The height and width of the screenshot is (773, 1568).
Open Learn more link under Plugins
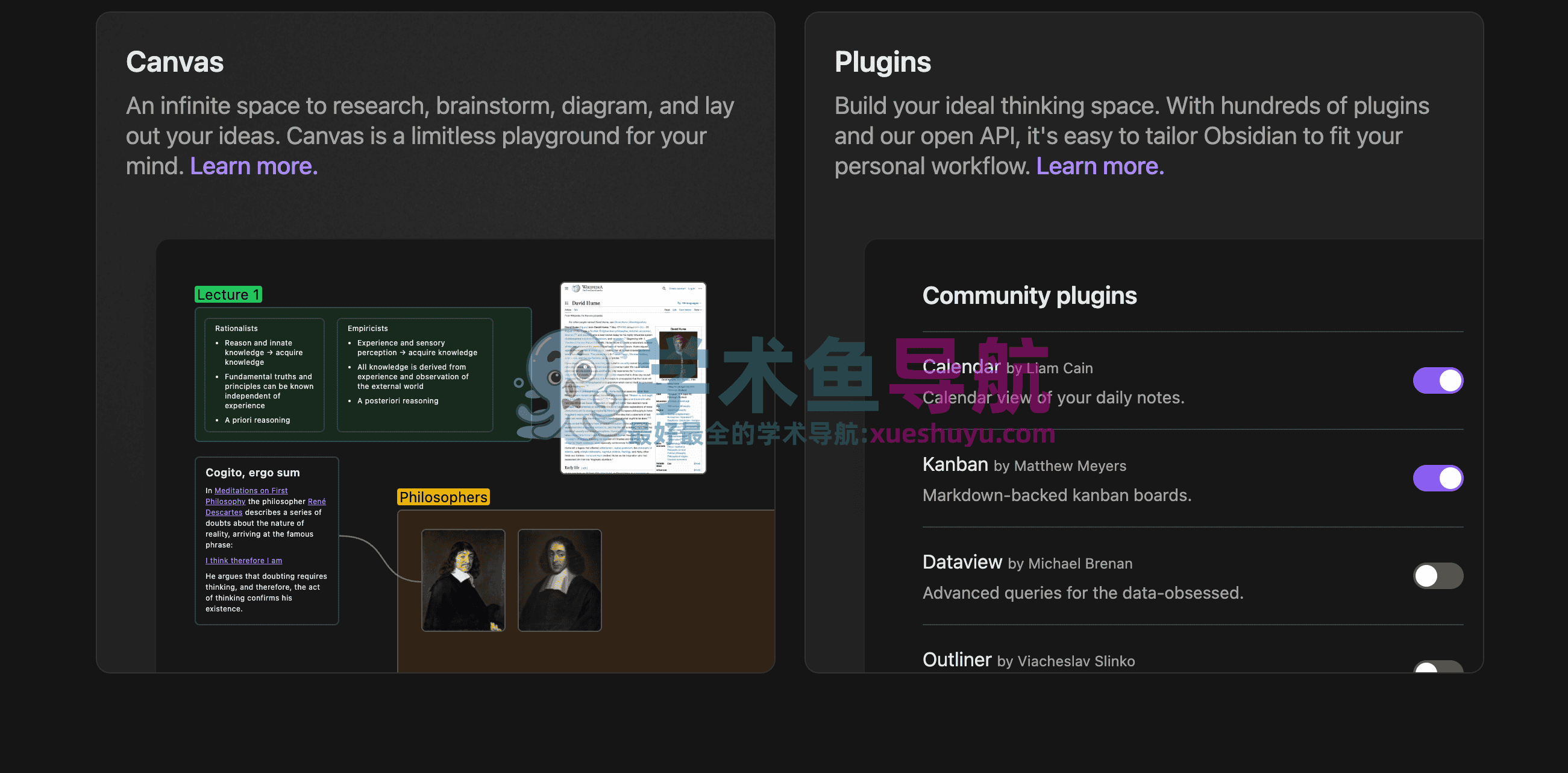click(x=1099, y=166)
